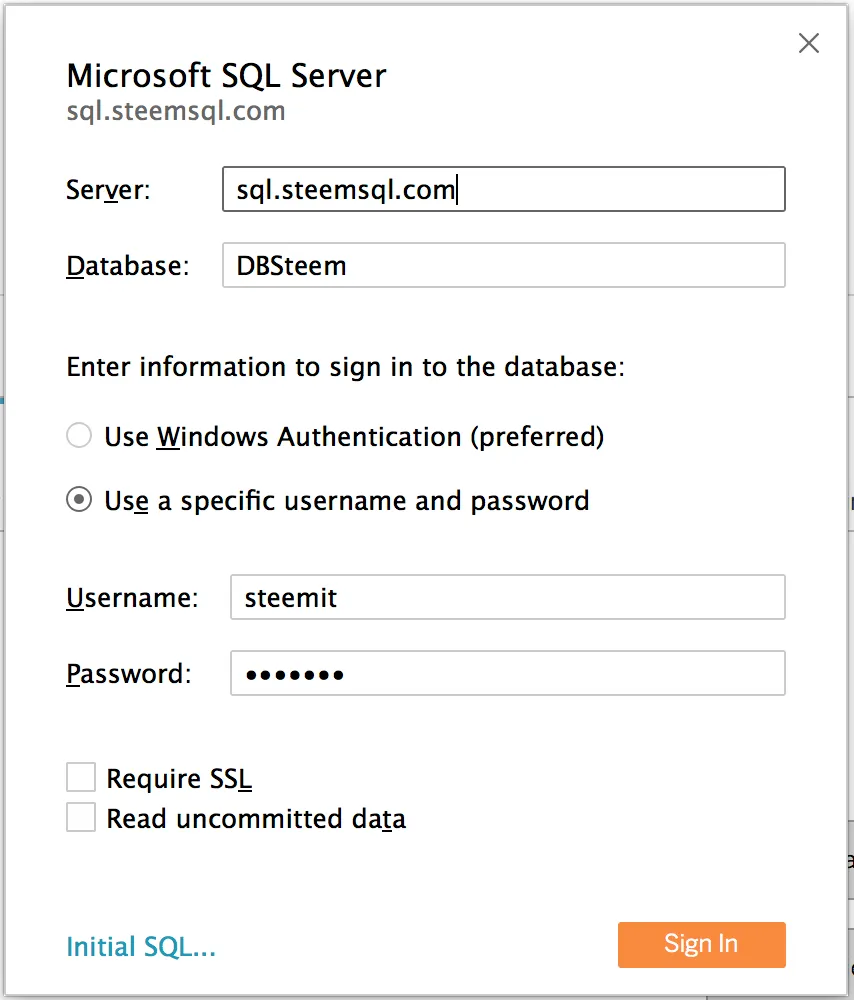The height and width of the screenshot is (1000, 854).
Task: Click the sql.steemsql.com subtitle under the title
Action: coord(176,112)
